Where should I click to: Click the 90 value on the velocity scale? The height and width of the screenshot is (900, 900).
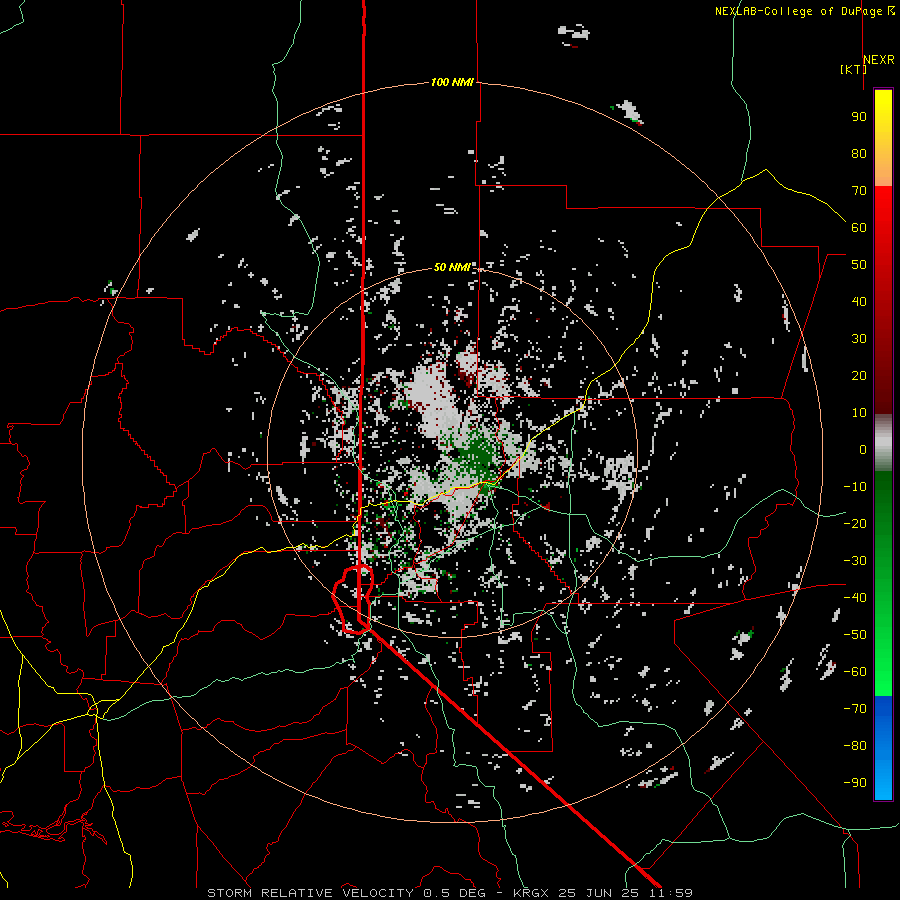(859, 117)
